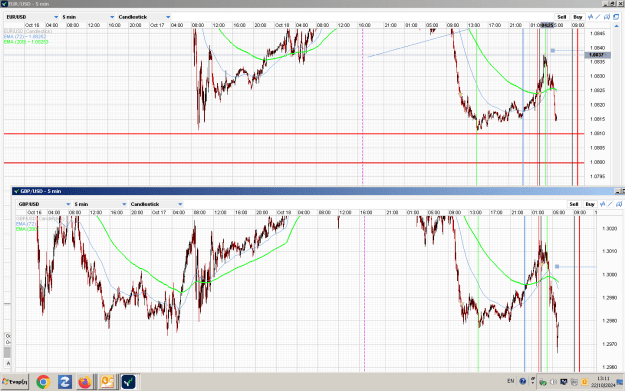625x391 pixels.
Task: Select the EMA (72) legend on EUR/USD chart
Action: point(25,37)
